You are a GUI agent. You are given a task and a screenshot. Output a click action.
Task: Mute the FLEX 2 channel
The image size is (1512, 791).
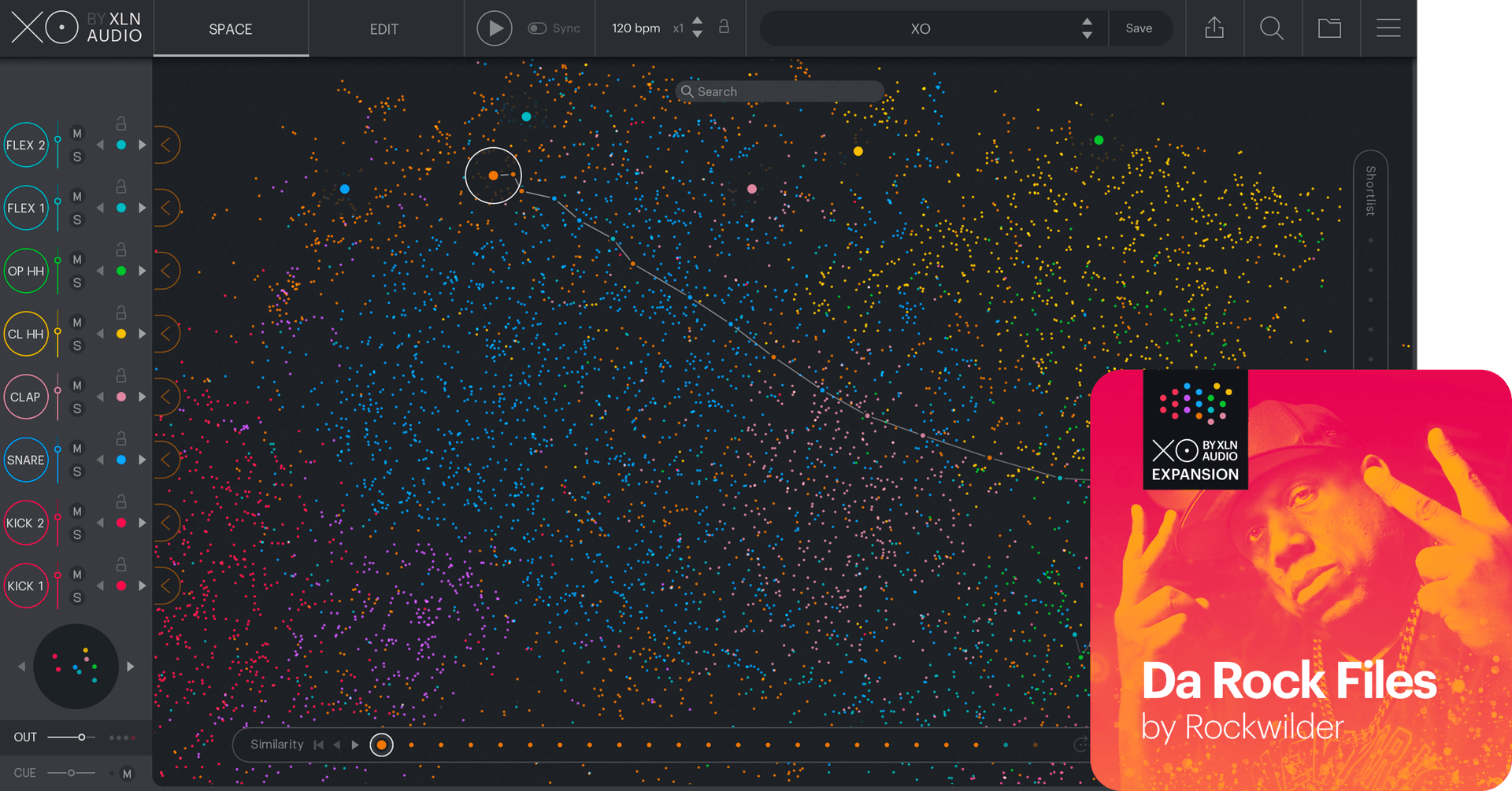pos(77,134)
